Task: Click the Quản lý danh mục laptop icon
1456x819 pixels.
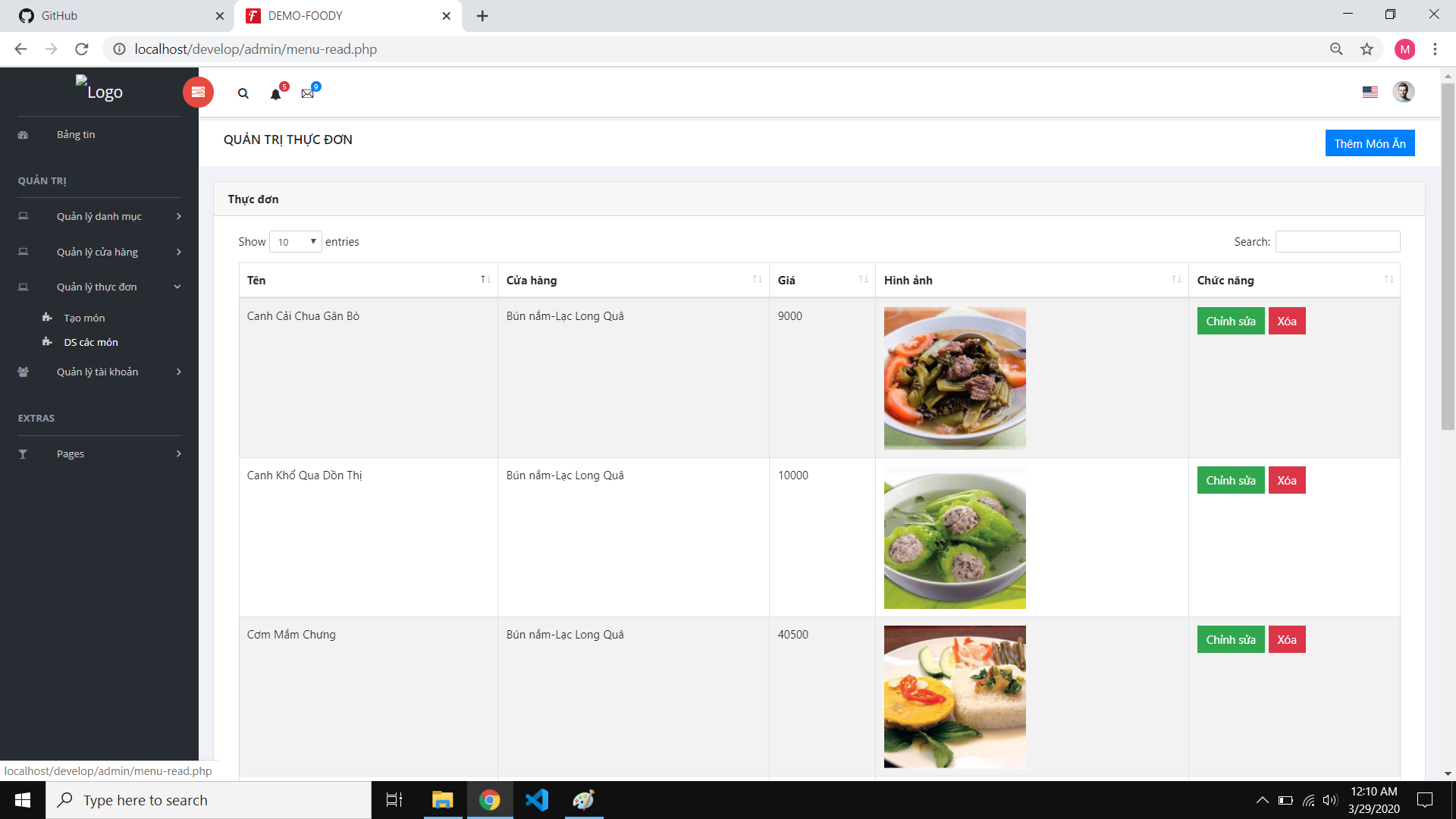Action: coord(23,216)
